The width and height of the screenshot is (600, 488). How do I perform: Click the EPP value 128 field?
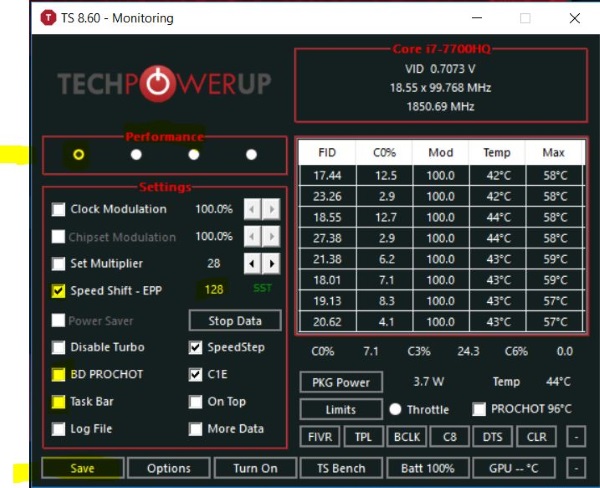point(214,289)
